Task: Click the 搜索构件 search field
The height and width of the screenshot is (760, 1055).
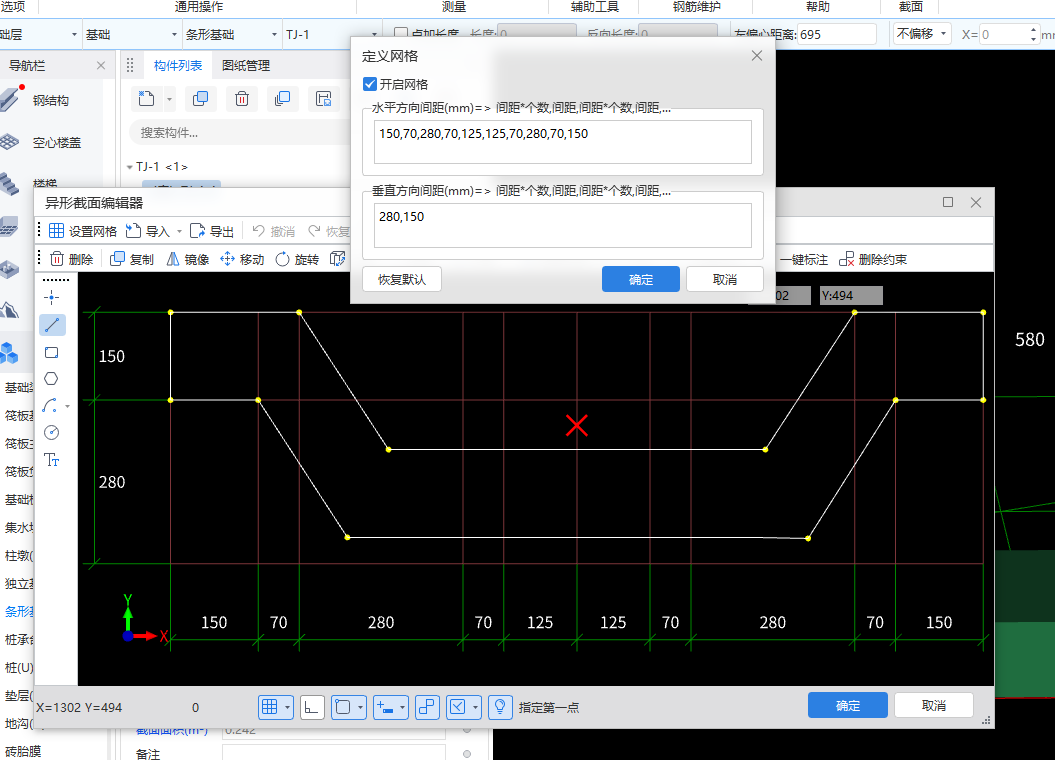Action: (242, 132)
